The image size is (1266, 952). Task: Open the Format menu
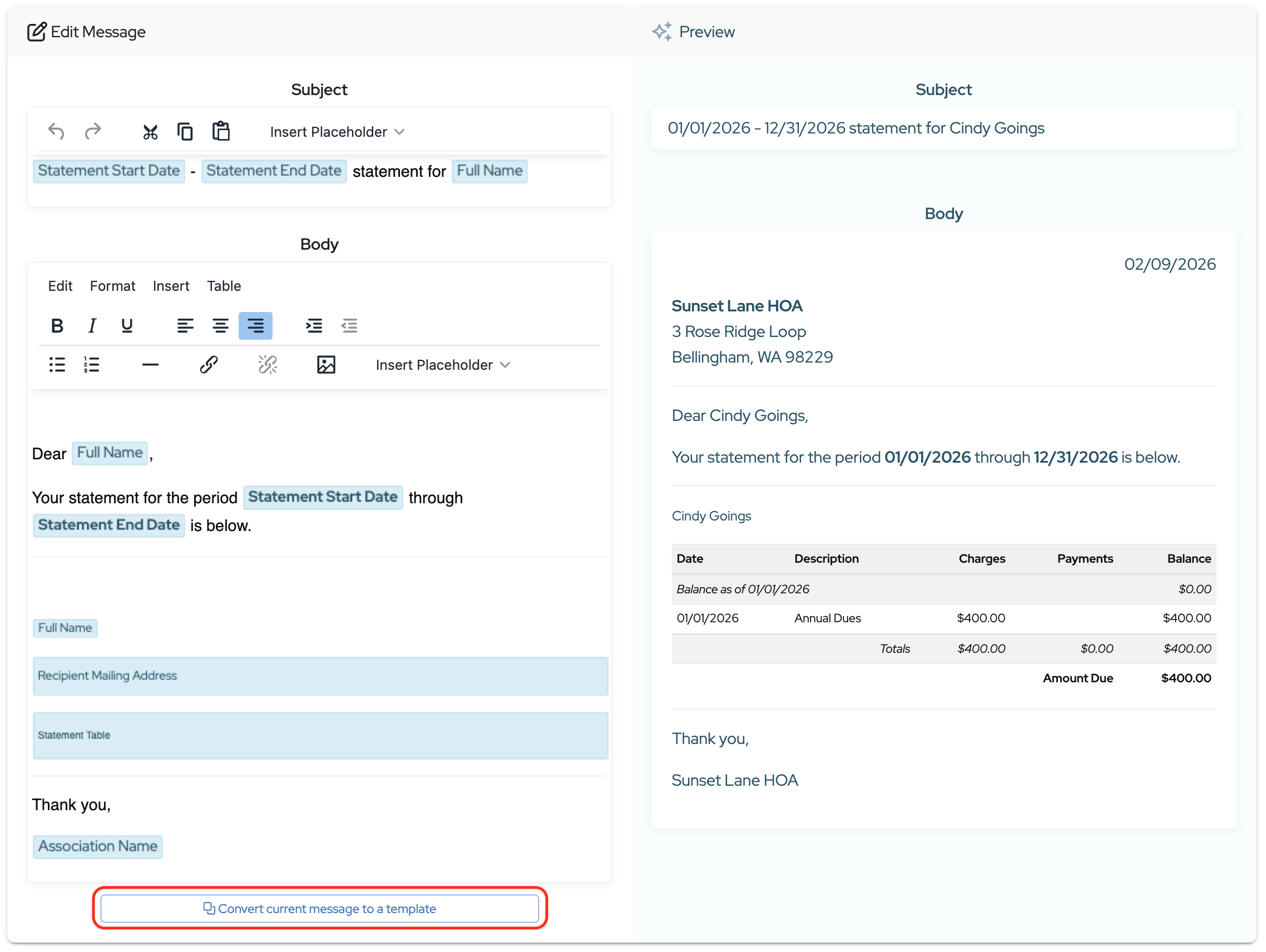pos(112,285)
